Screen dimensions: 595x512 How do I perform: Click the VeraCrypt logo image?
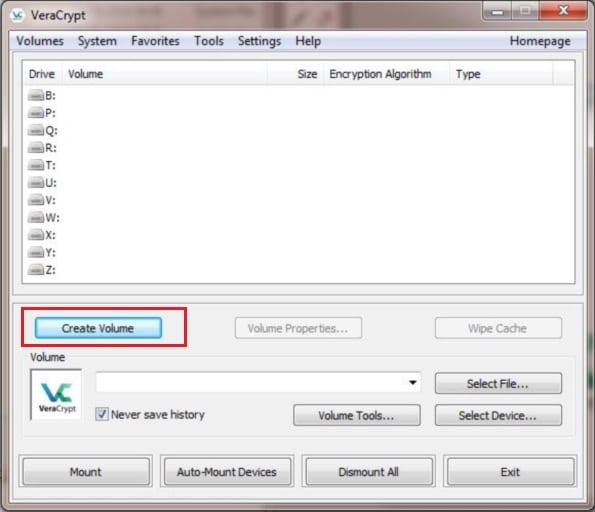click(56, 395)
